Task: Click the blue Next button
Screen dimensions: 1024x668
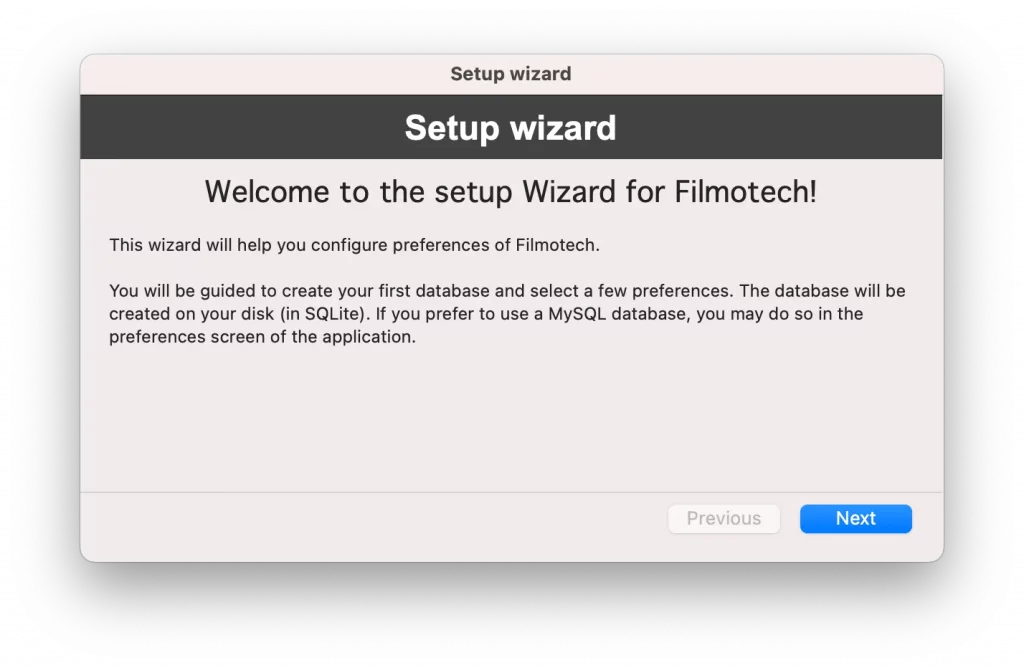Action: click(x=855, y=518)
